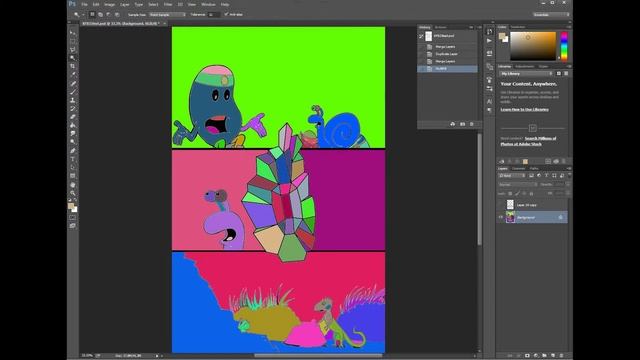Toggle lock image pixels
This screenshot has height=360, width=640.
(x=517, y=193)
